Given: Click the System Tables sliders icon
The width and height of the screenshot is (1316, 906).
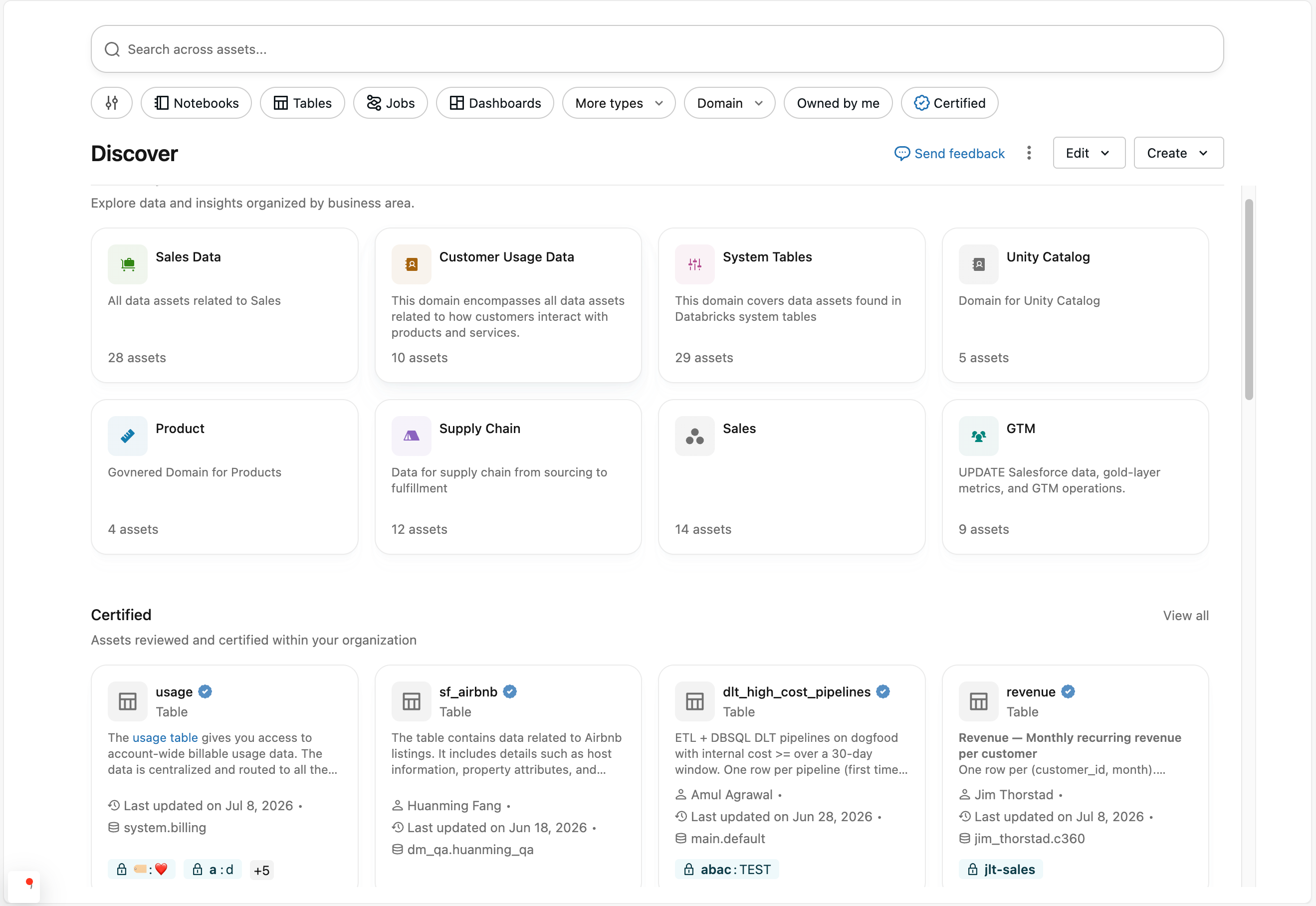Looking at the screenshot, I should point(694,264).
